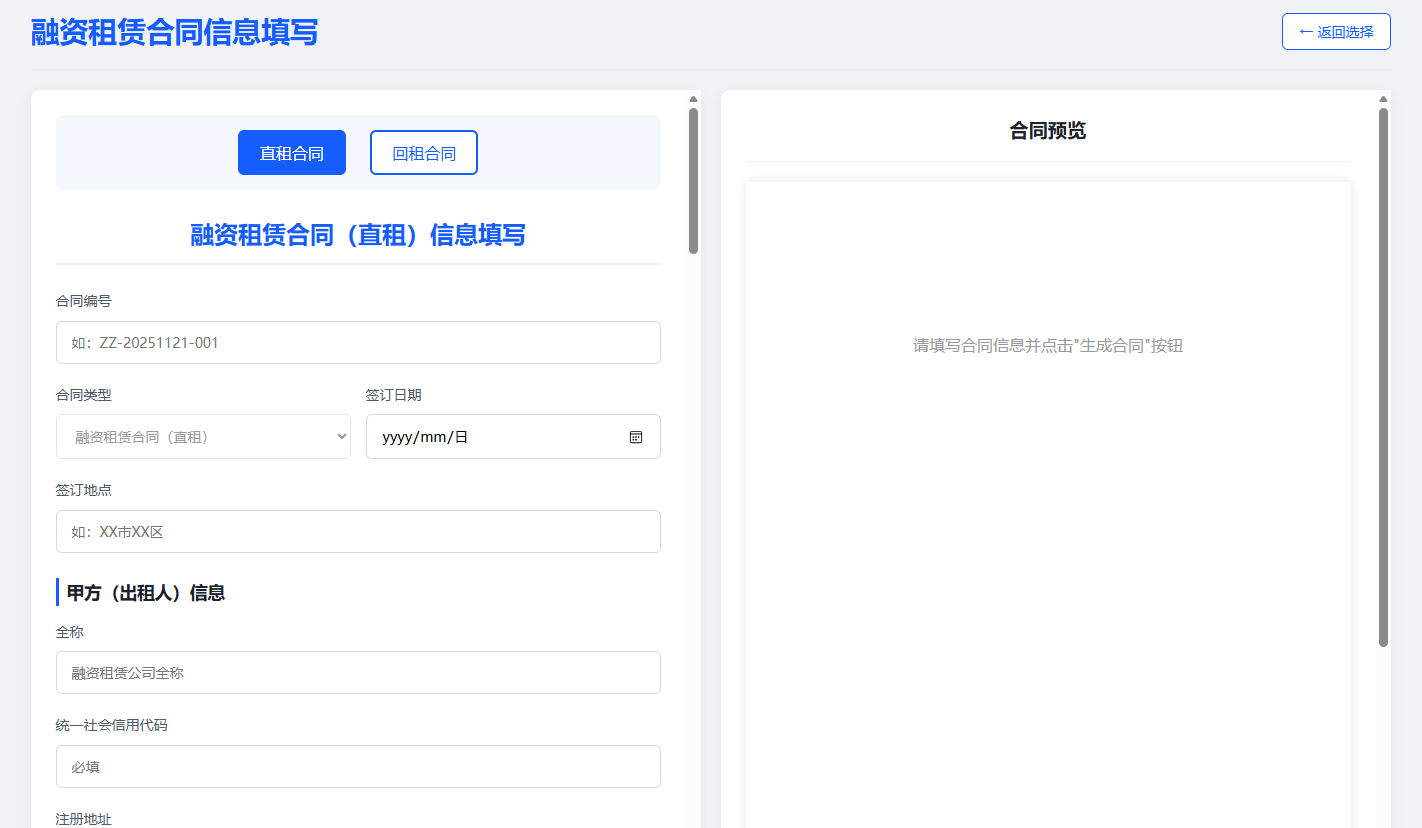The width and height of the screenshot is (1422, 828).
Task: Click the 融资租赁合同信息填写 page title
Action: [x=174, y=32]
